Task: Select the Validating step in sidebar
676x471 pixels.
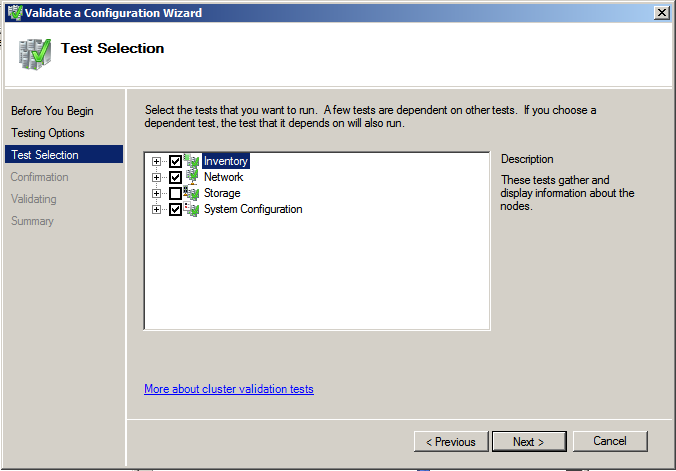Action: [x=34, y=199]
